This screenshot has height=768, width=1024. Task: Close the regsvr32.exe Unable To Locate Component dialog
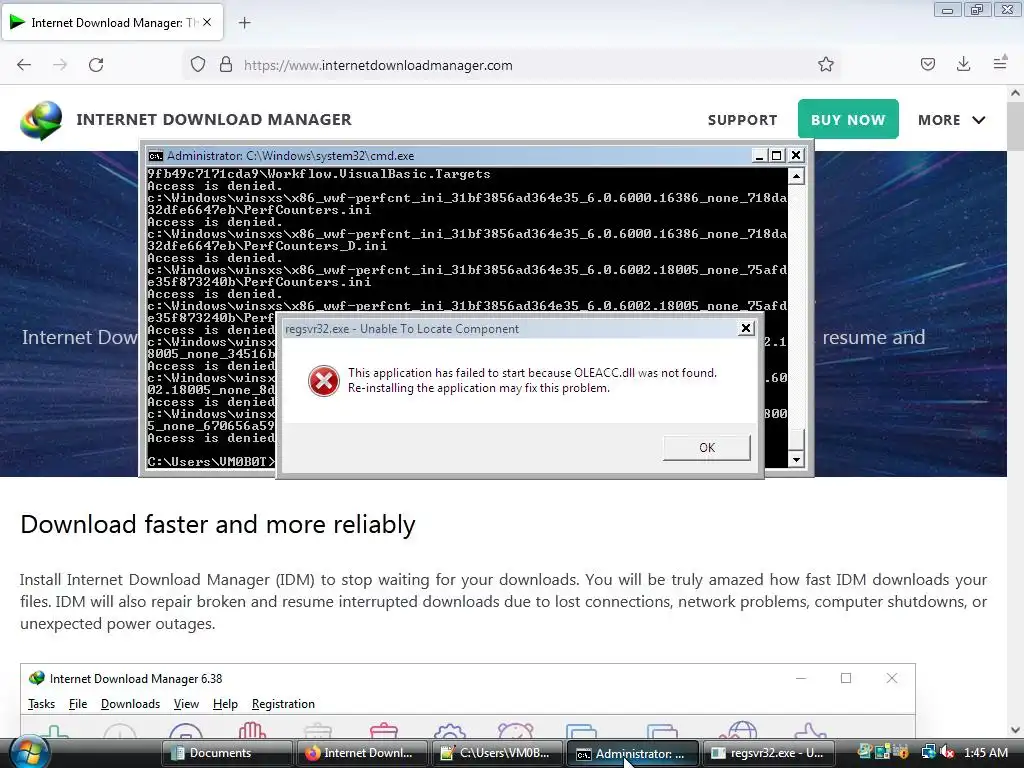click(746, 328)
